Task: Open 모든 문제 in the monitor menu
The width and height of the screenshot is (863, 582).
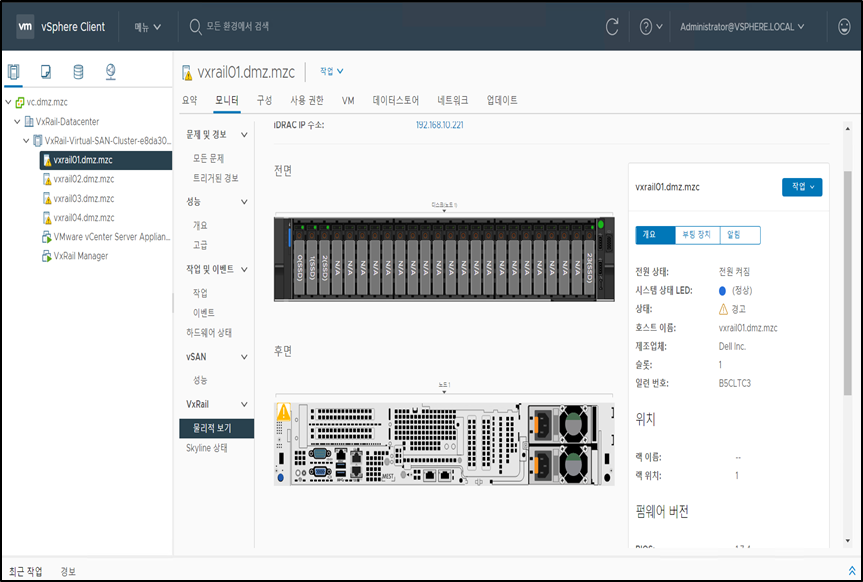Action: (208, 159)
